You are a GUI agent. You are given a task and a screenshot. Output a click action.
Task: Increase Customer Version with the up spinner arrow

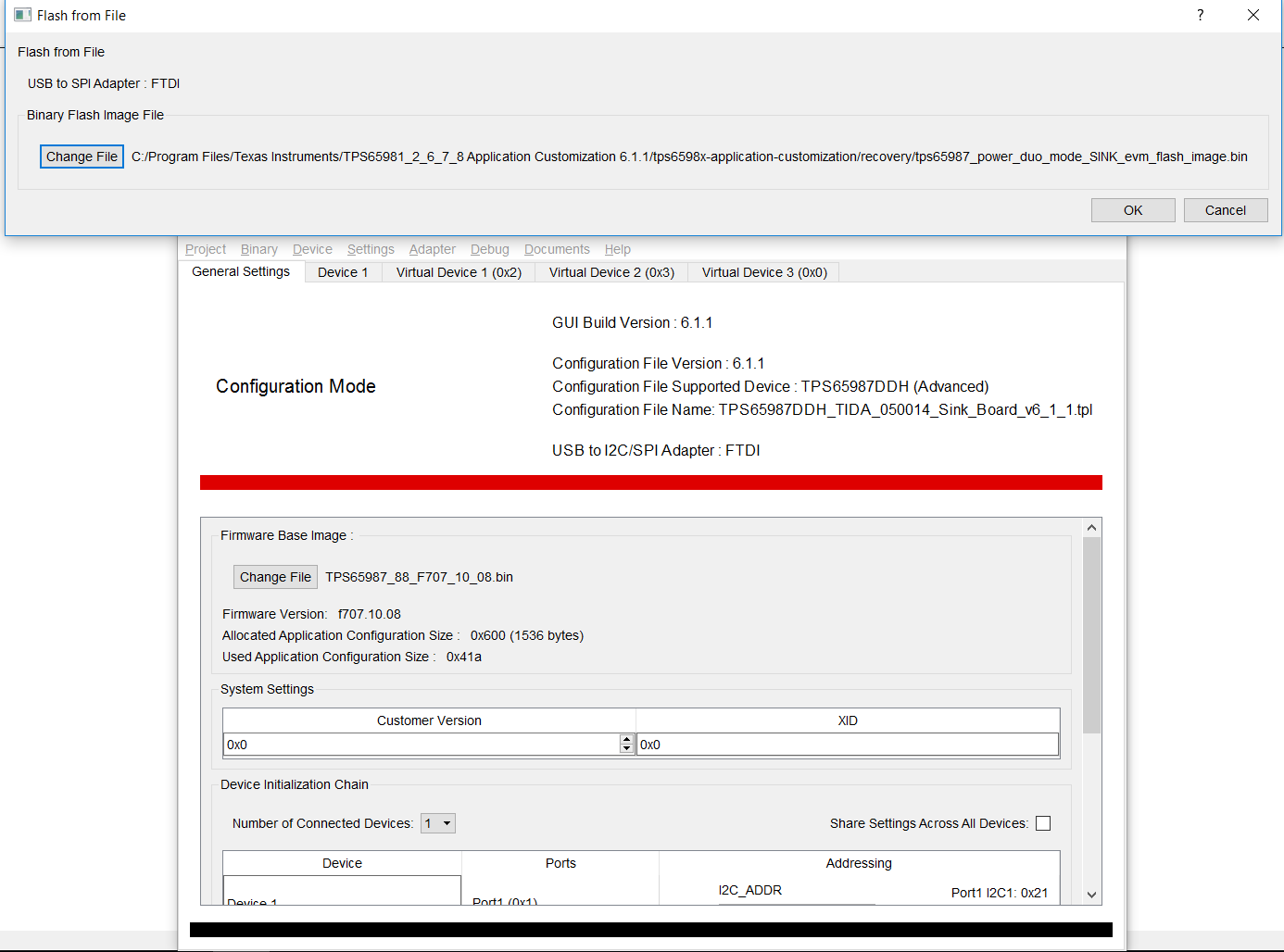626,739
